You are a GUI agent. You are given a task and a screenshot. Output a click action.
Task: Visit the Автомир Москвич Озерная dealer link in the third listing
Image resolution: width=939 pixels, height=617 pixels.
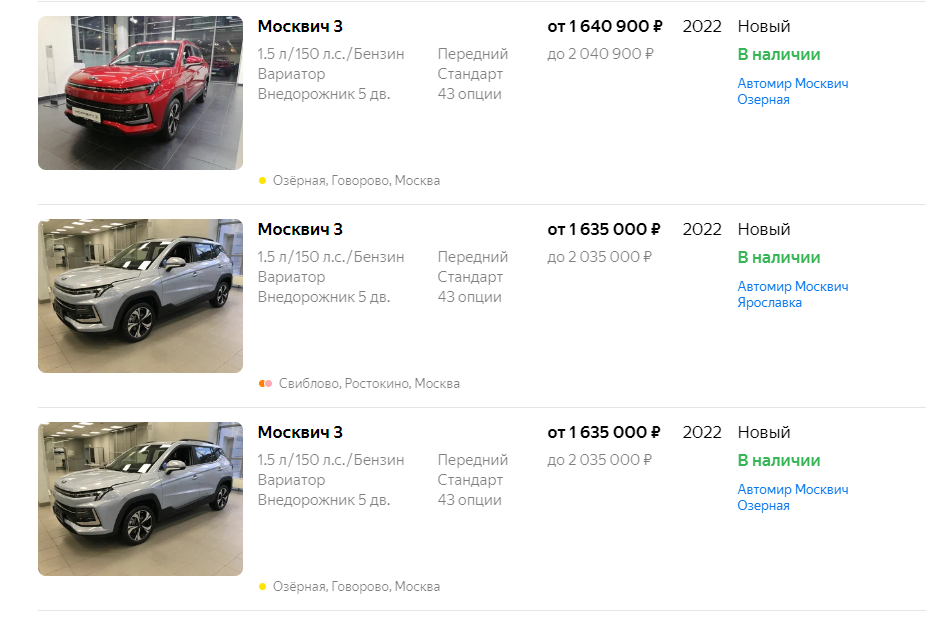[x=792, y=498]
